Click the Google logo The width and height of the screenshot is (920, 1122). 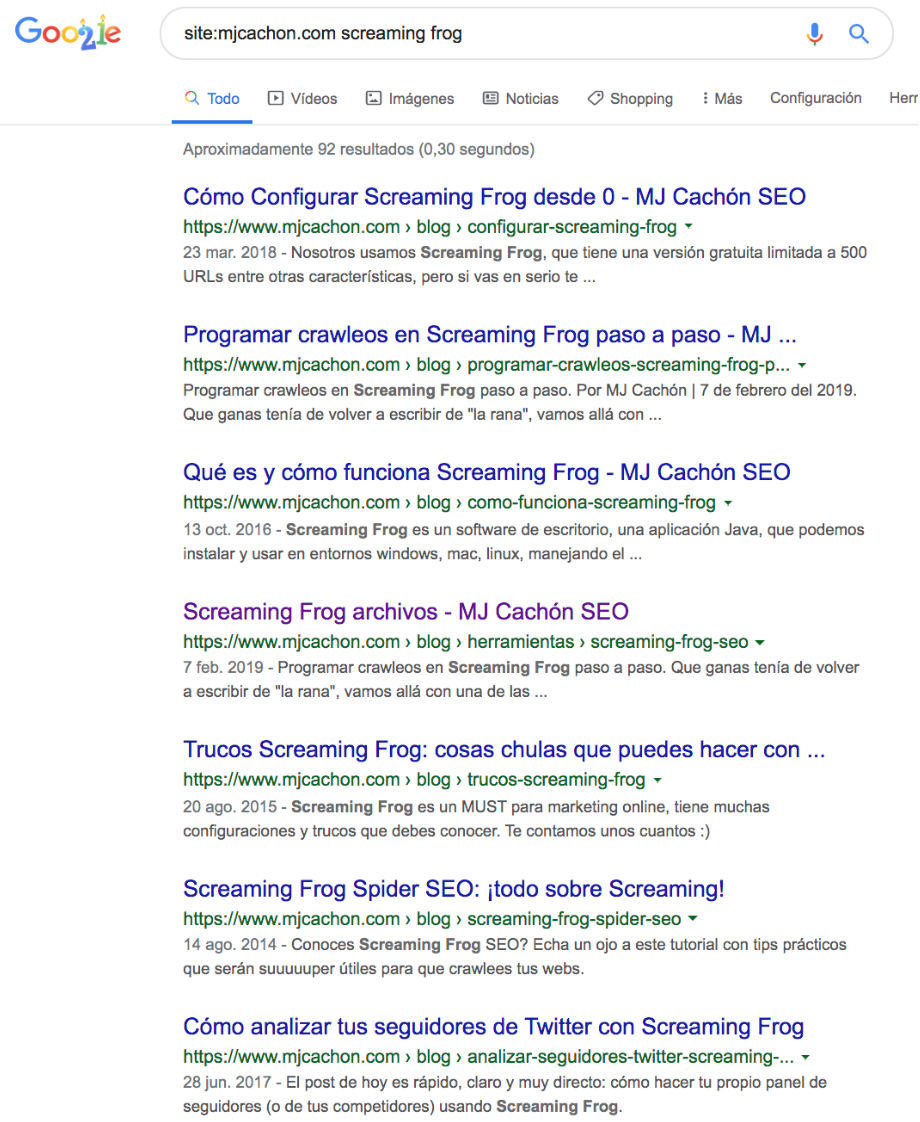68,33
